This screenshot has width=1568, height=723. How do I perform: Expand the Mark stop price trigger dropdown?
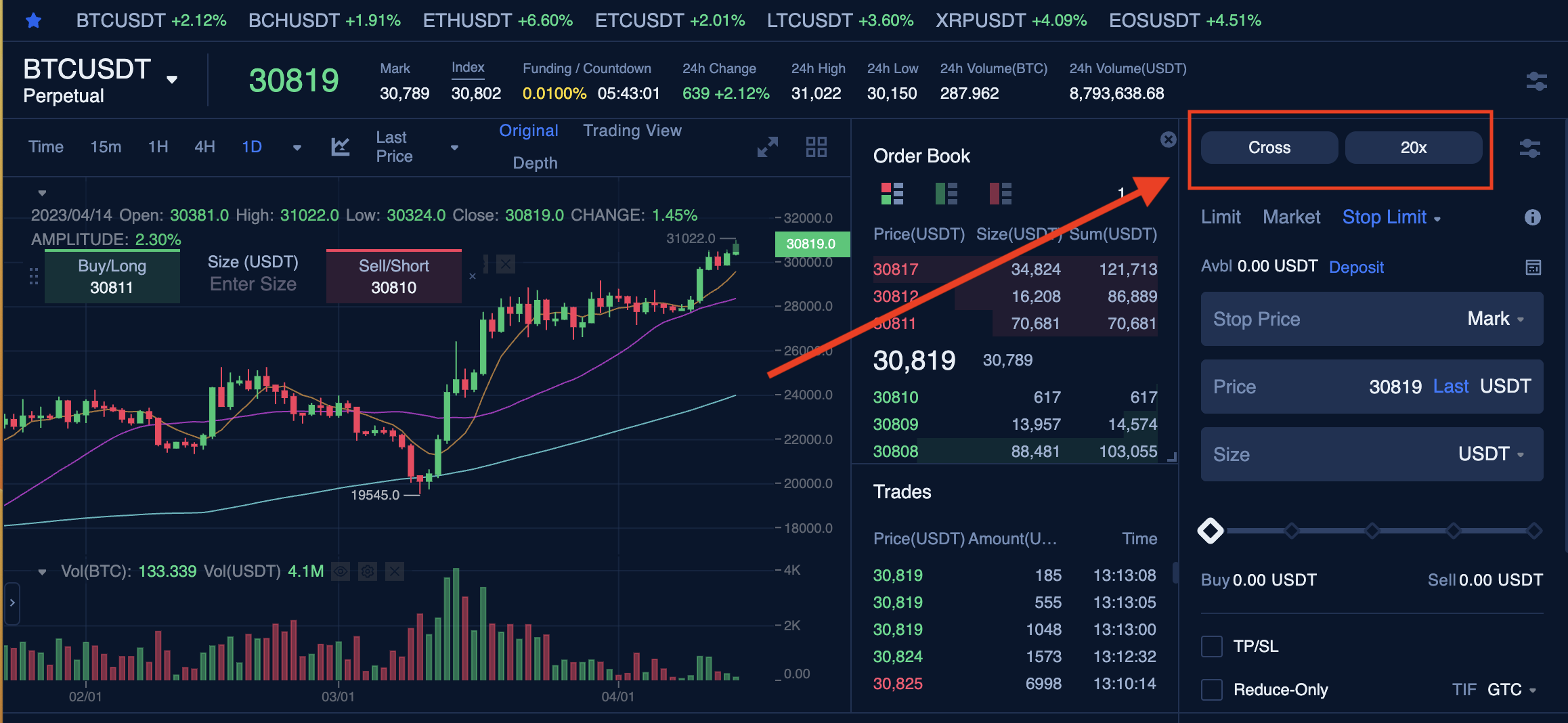[x=1496, y=319]
